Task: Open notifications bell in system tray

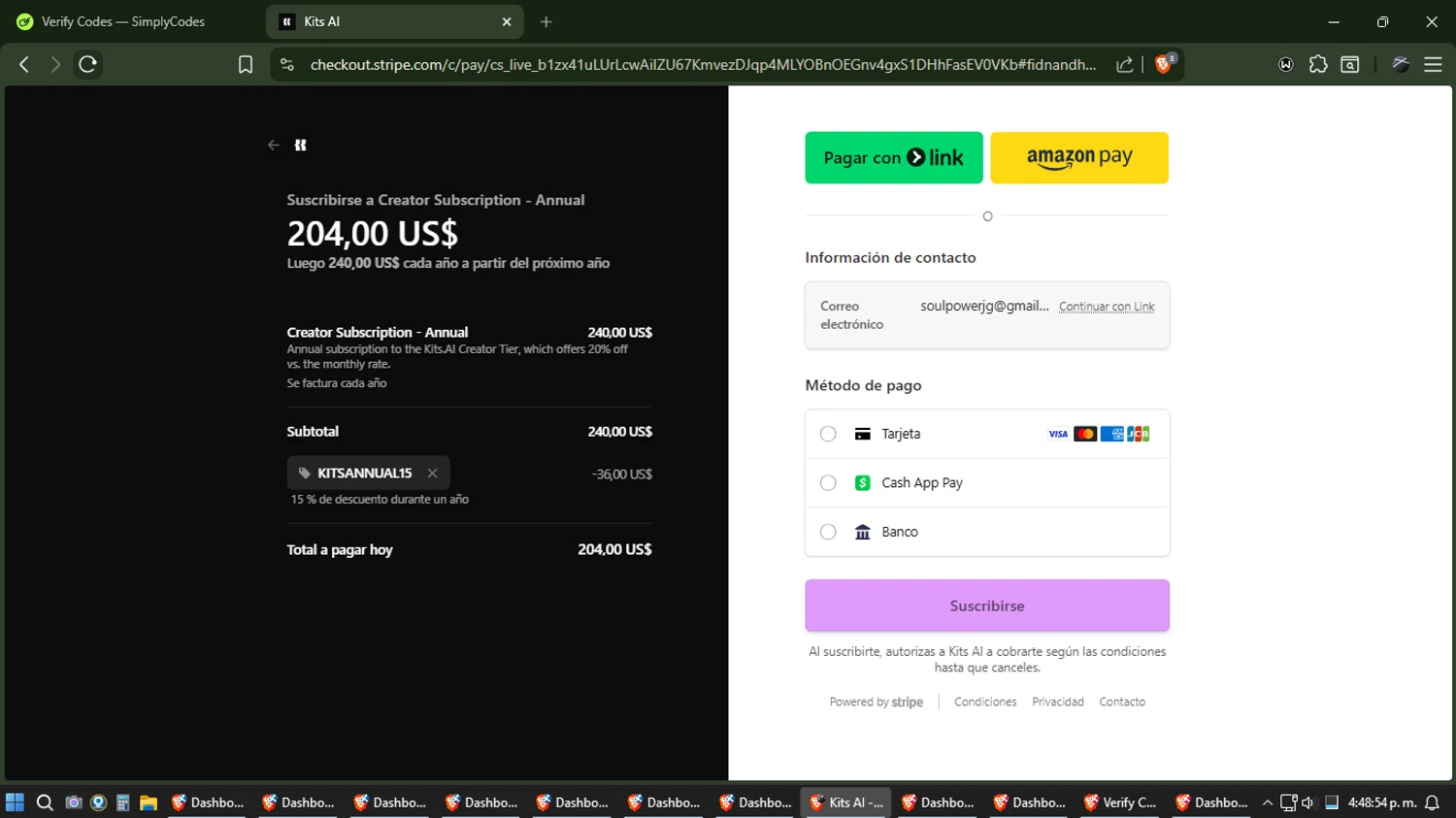Action: 1432,802
